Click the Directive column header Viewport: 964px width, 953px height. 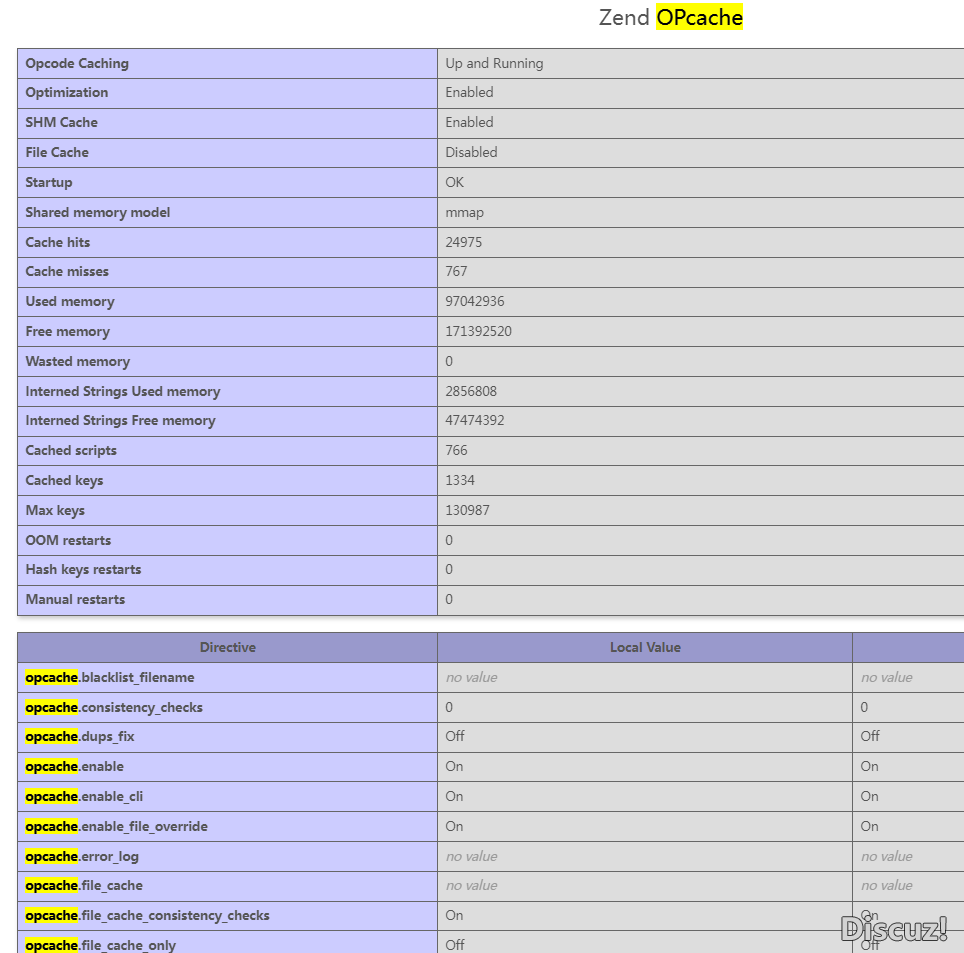pos(227,647)
